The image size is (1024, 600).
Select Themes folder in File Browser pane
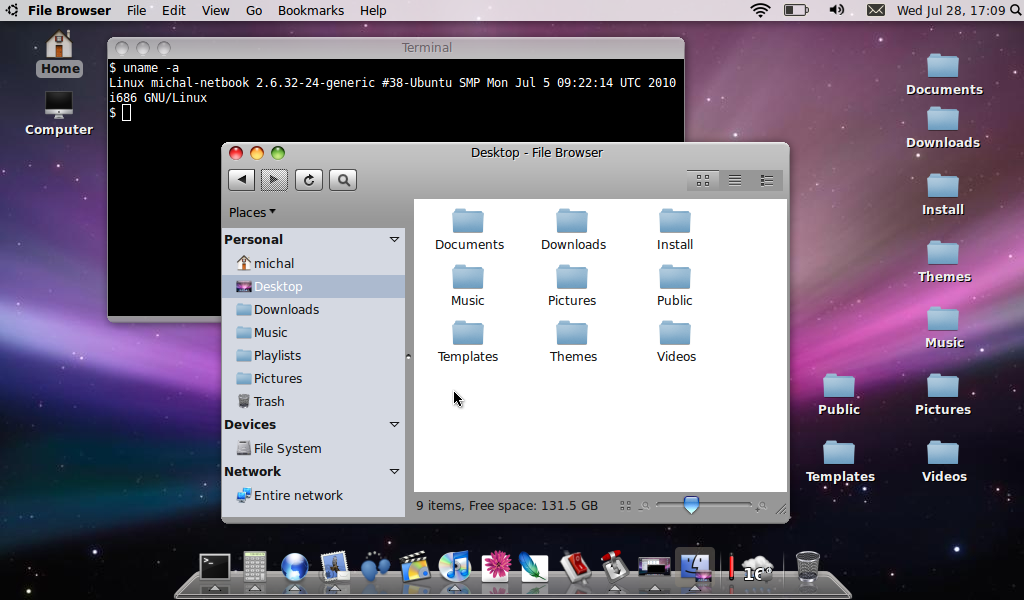[573, 342]
